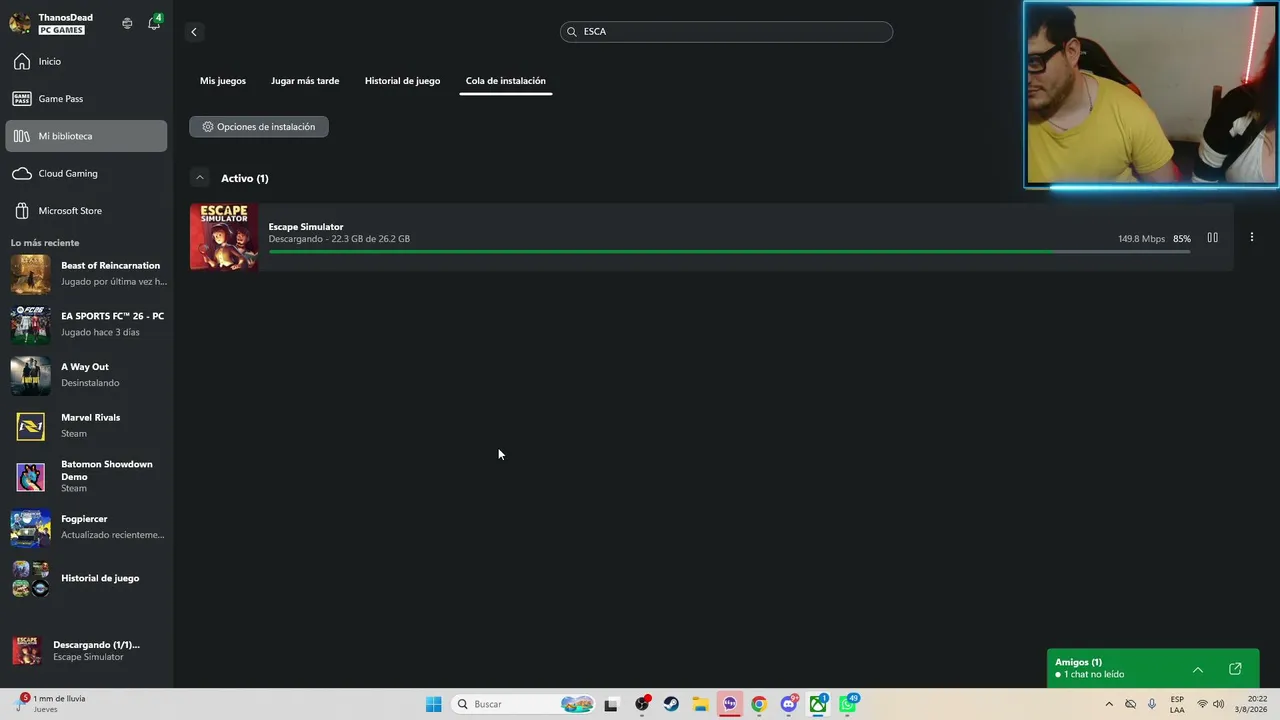
Task: Open Opciones de instalación
Action: 259,127
